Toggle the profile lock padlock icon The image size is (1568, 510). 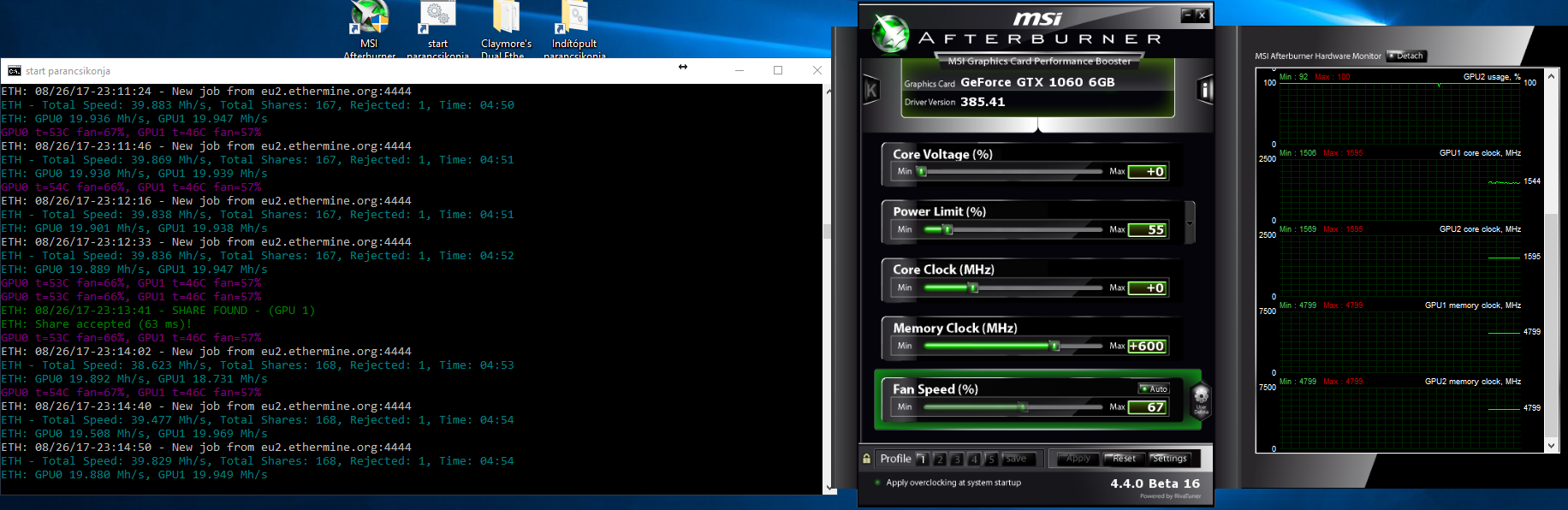tap(866, 459)
